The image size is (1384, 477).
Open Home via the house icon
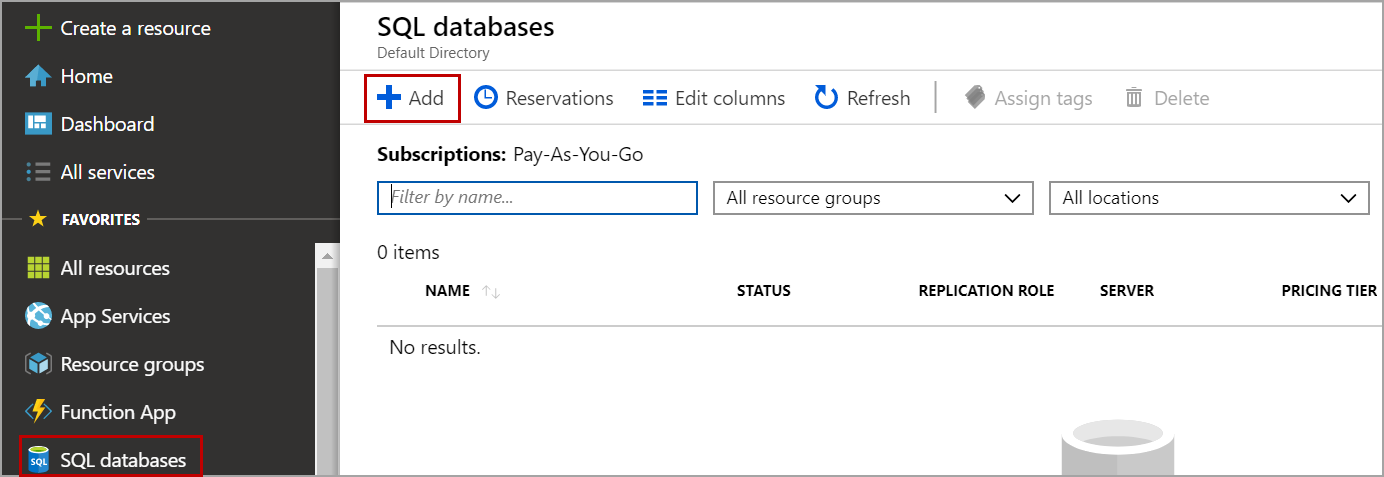[x=38, y=77]
